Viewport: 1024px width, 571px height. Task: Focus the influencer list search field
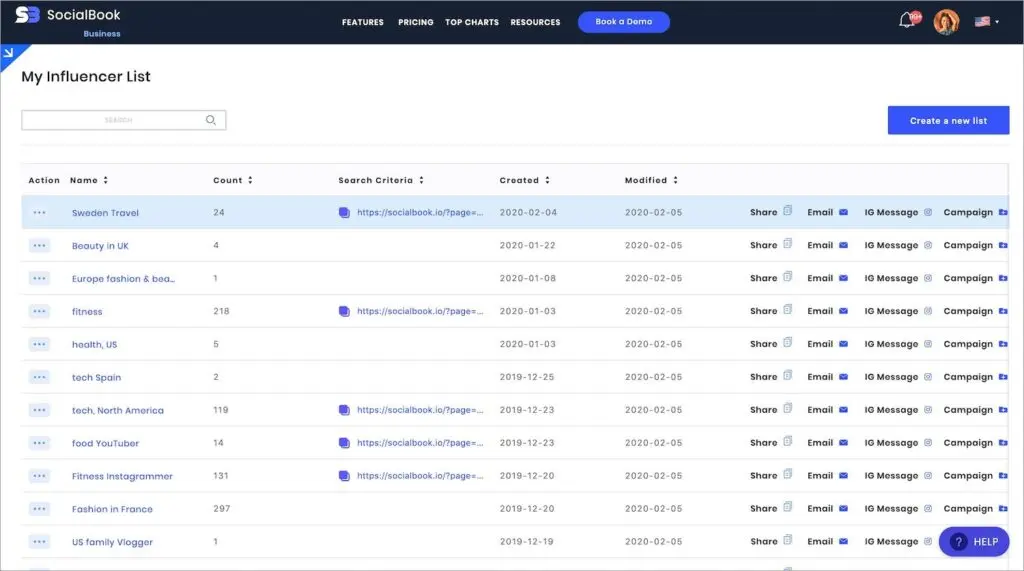click(x=115, y=120)
